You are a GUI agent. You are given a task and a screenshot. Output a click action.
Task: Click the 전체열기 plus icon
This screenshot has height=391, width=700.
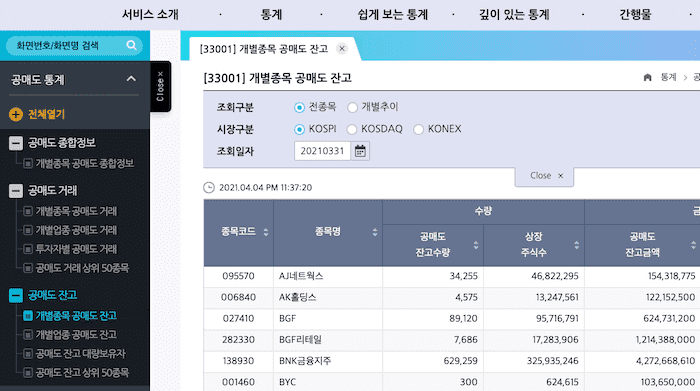click(x=16, y=114)
